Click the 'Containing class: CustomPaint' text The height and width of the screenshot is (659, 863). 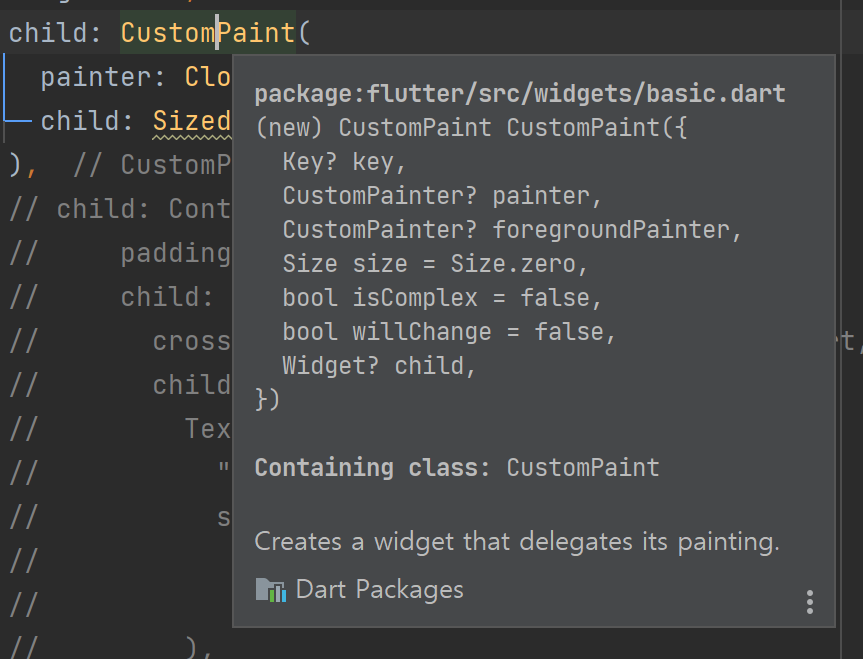[x=457, y=468]
